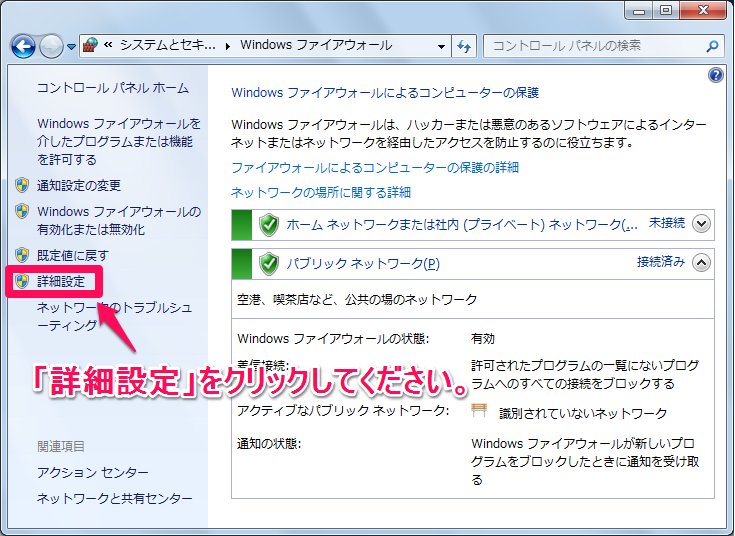Select システムとセキ... breadcrumb segment
Viewport: 735px width, 536px height.
click(168, 45)
